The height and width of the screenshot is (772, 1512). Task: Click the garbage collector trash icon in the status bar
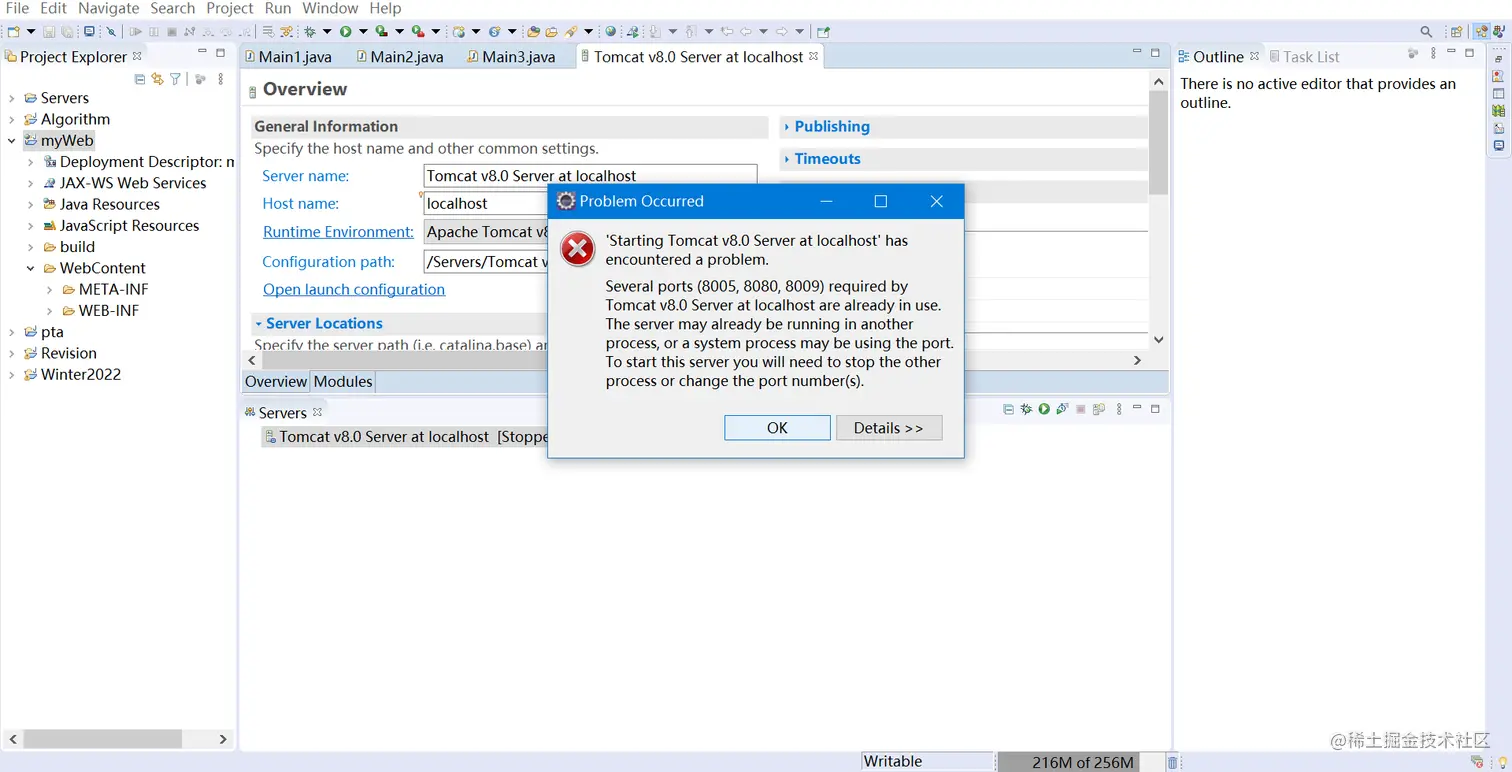1173,763
